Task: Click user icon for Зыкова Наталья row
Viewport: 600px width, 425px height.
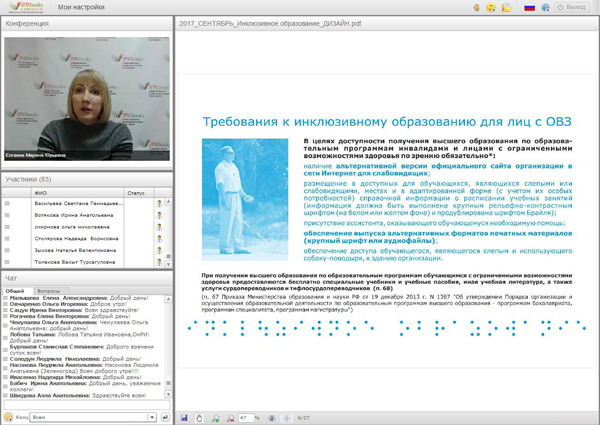Action: coord(159,251)
